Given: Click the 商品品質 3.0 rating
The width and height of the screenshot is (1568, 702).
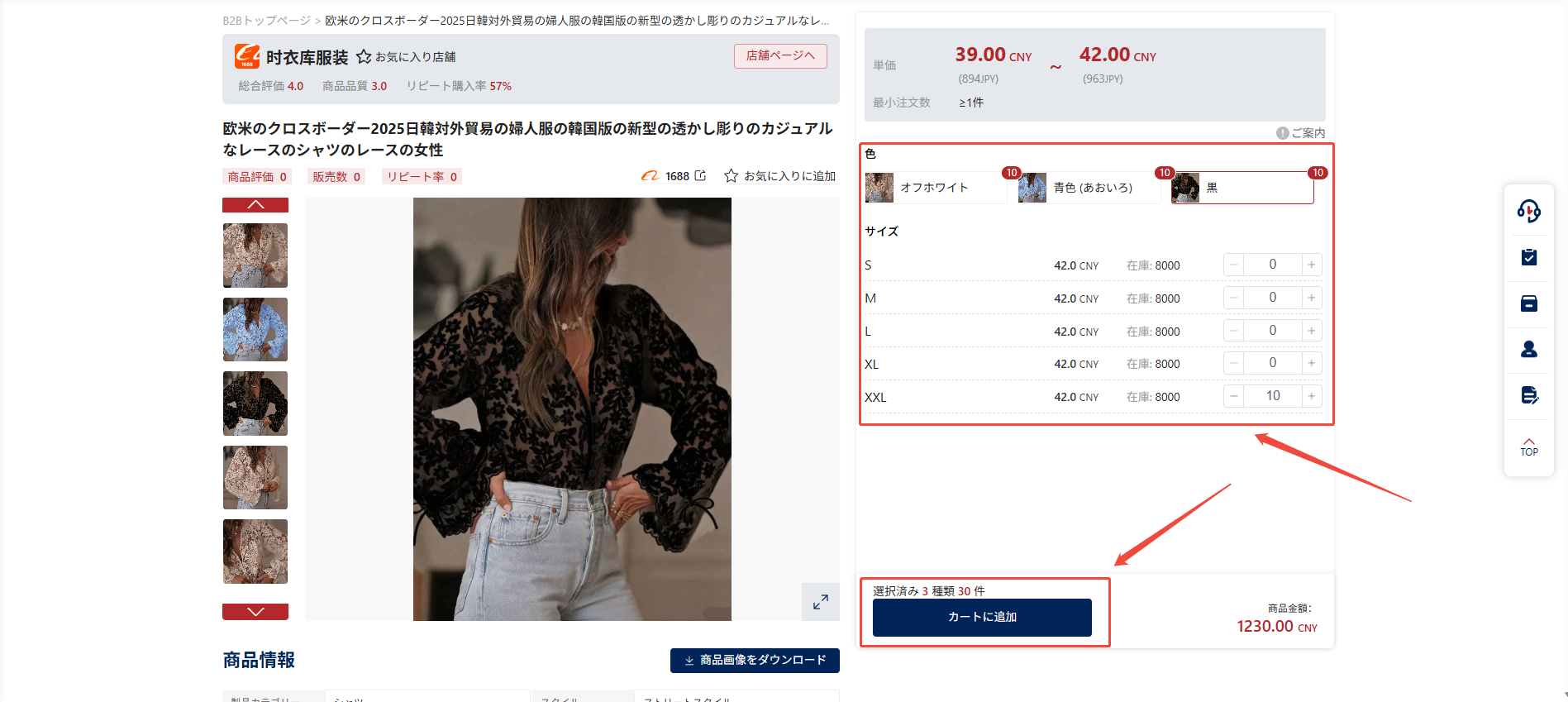Looking at the screenshot, I should pyautogui.click(x=355, y=86).
